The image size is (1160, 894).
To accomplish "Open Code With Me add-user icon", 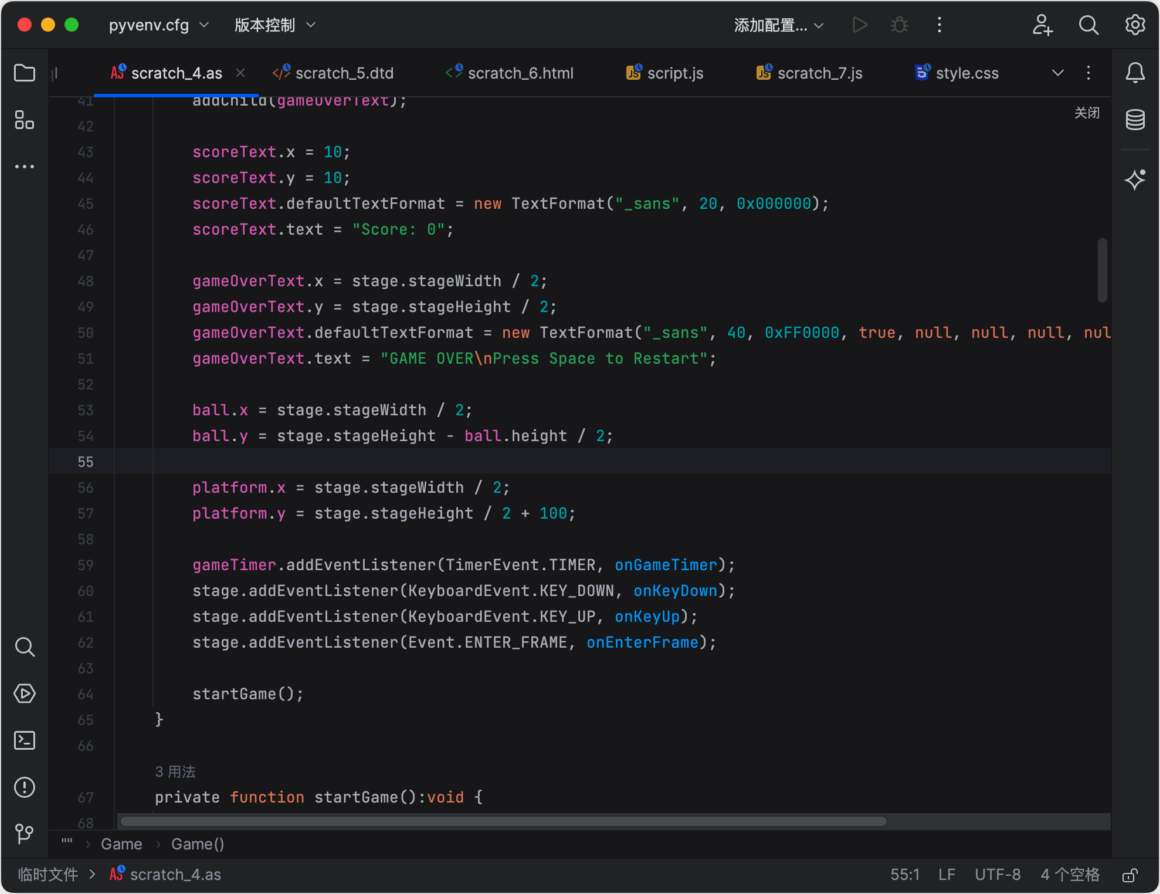I will point(1042,25).
